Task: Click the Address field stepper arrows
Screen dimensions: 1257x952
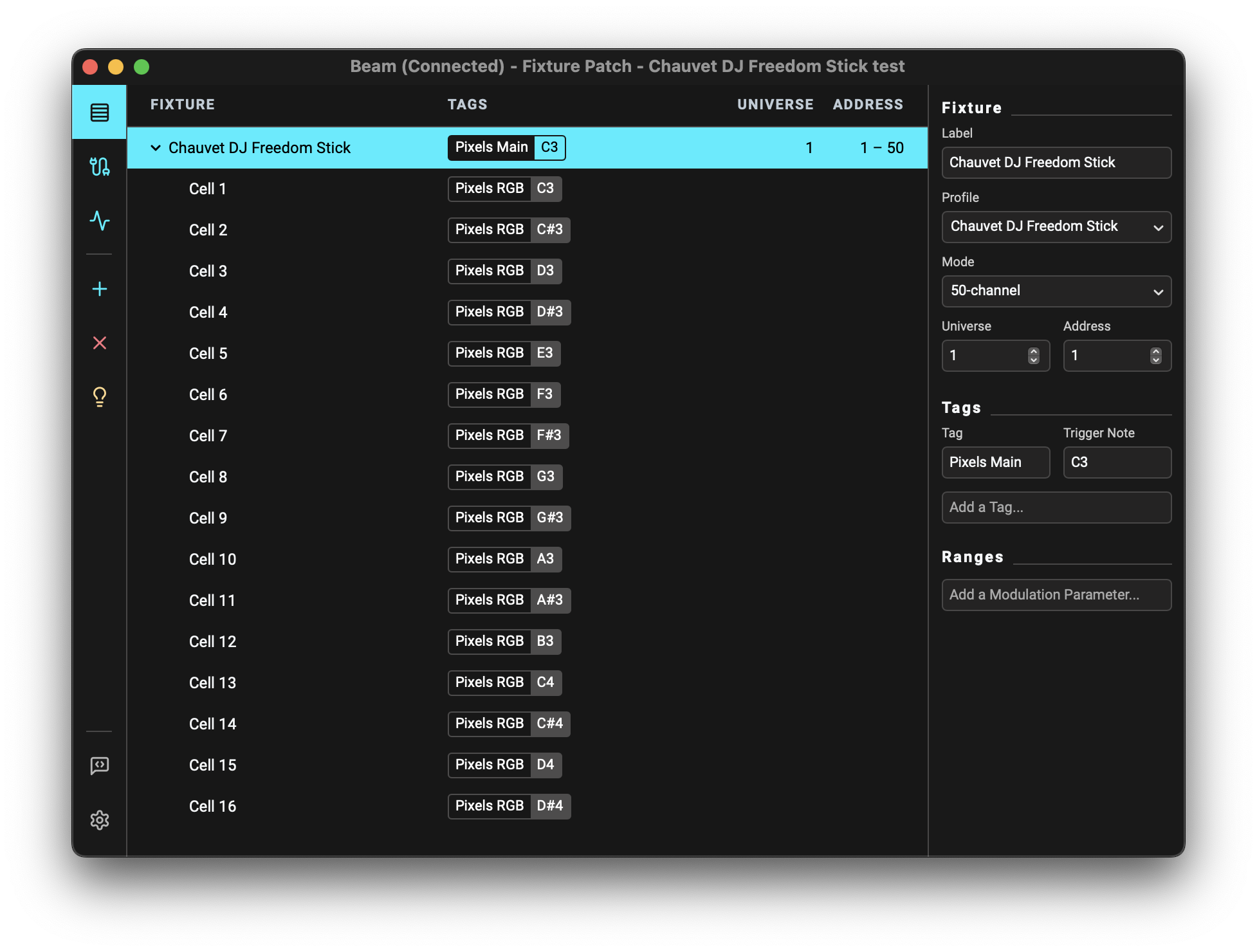Action: pos(1155,356)
